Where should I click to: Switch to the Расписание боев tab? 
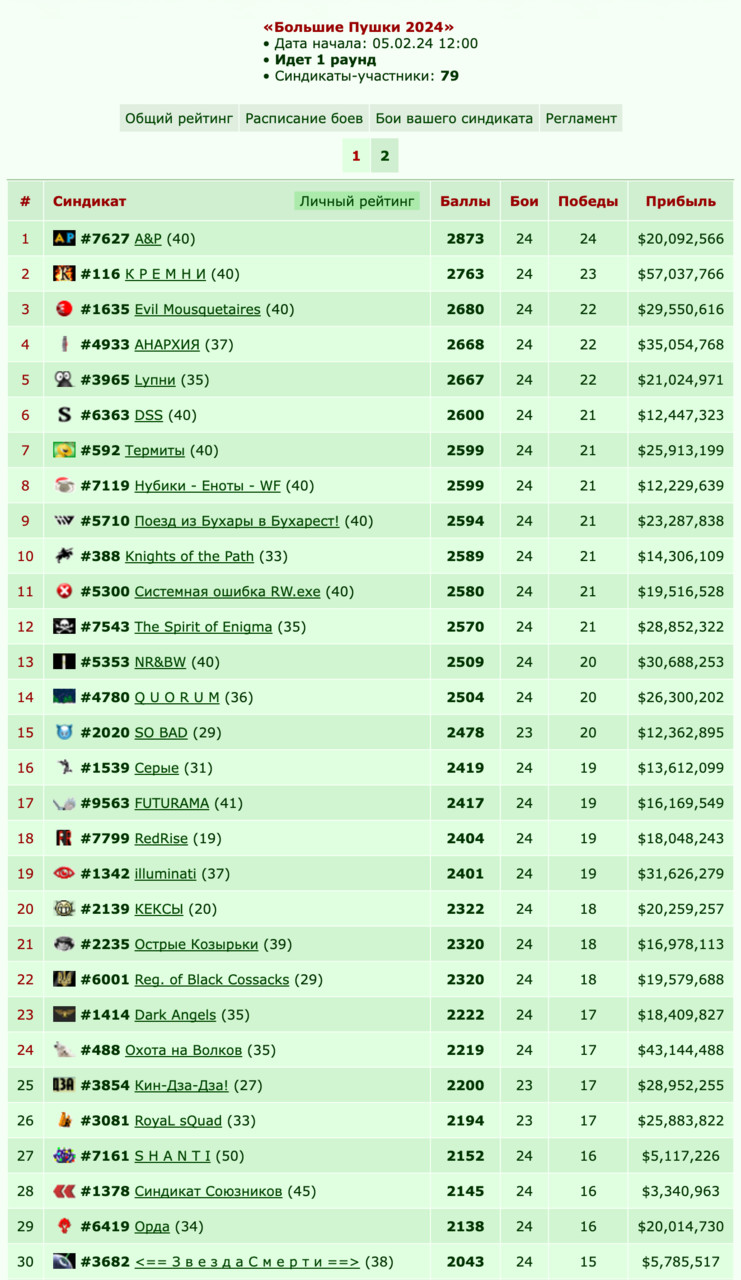304,118
